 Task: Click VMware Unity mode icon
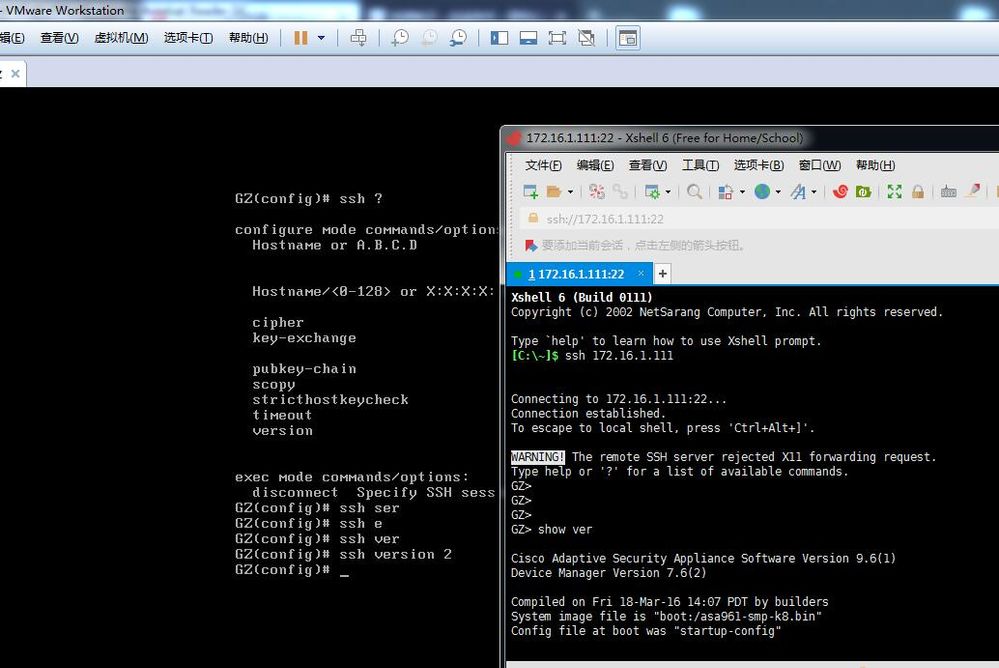[586, 38]
